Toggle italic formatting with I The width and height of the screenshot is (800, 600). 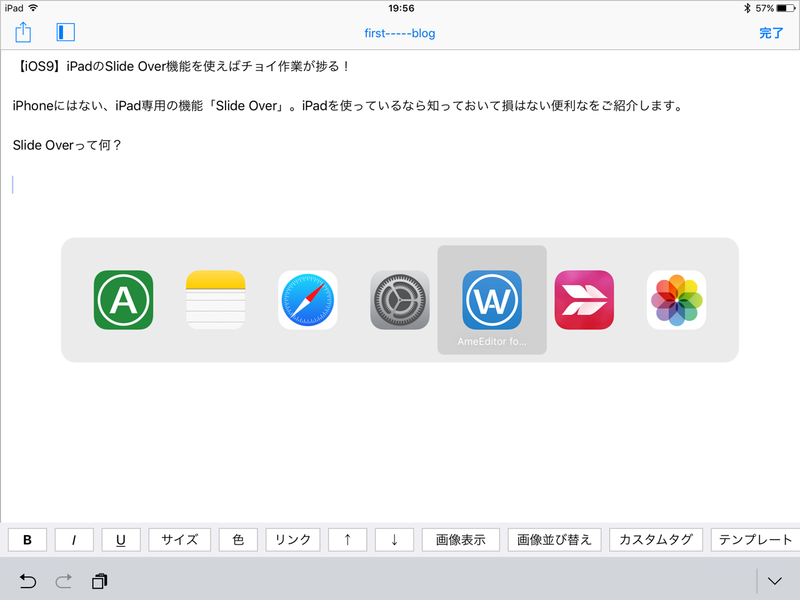(x=74, y=540)
